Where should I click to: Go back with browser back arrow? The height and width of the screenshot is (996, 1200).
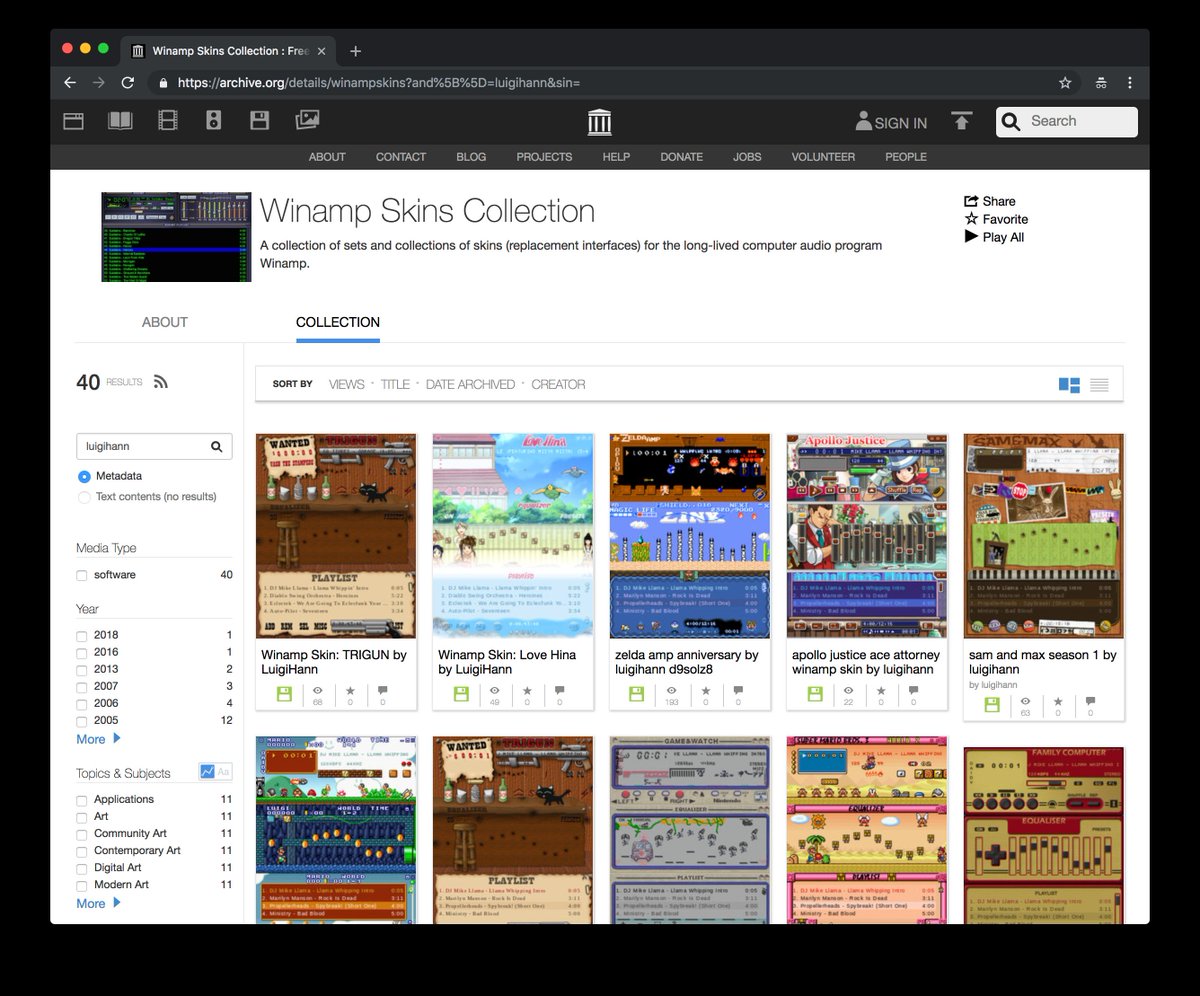click(69, 83)
